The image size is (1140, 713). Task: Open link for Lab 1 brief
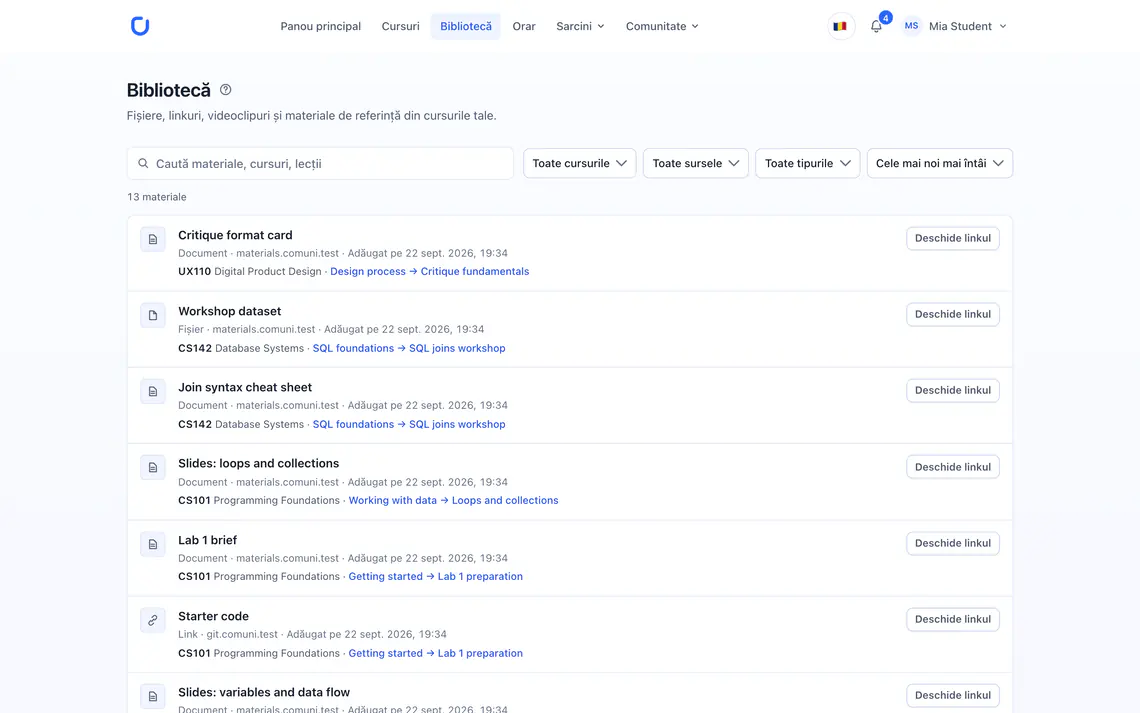coord(952,543)
